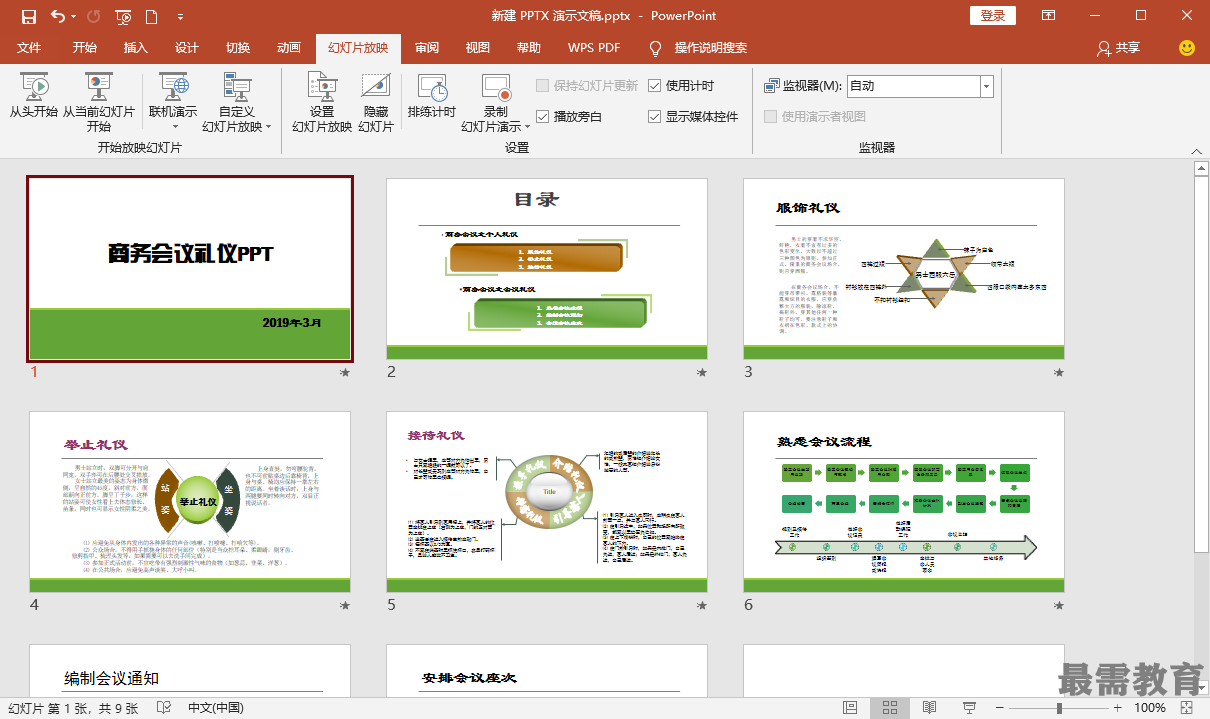Click the vertical scrollbar up arrow

coord(1201,168)
